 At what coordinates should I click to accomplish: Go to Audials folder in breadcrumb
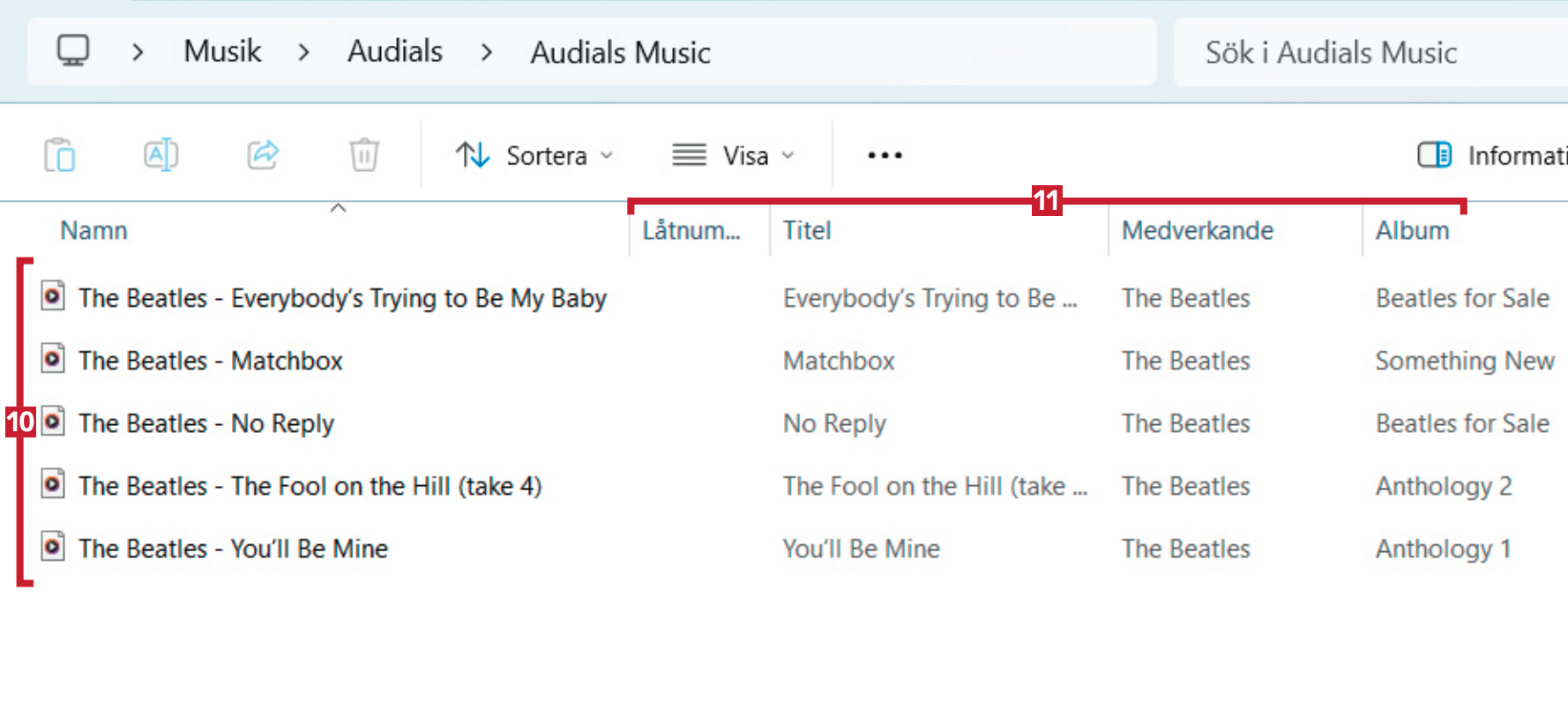click(395, 51)
